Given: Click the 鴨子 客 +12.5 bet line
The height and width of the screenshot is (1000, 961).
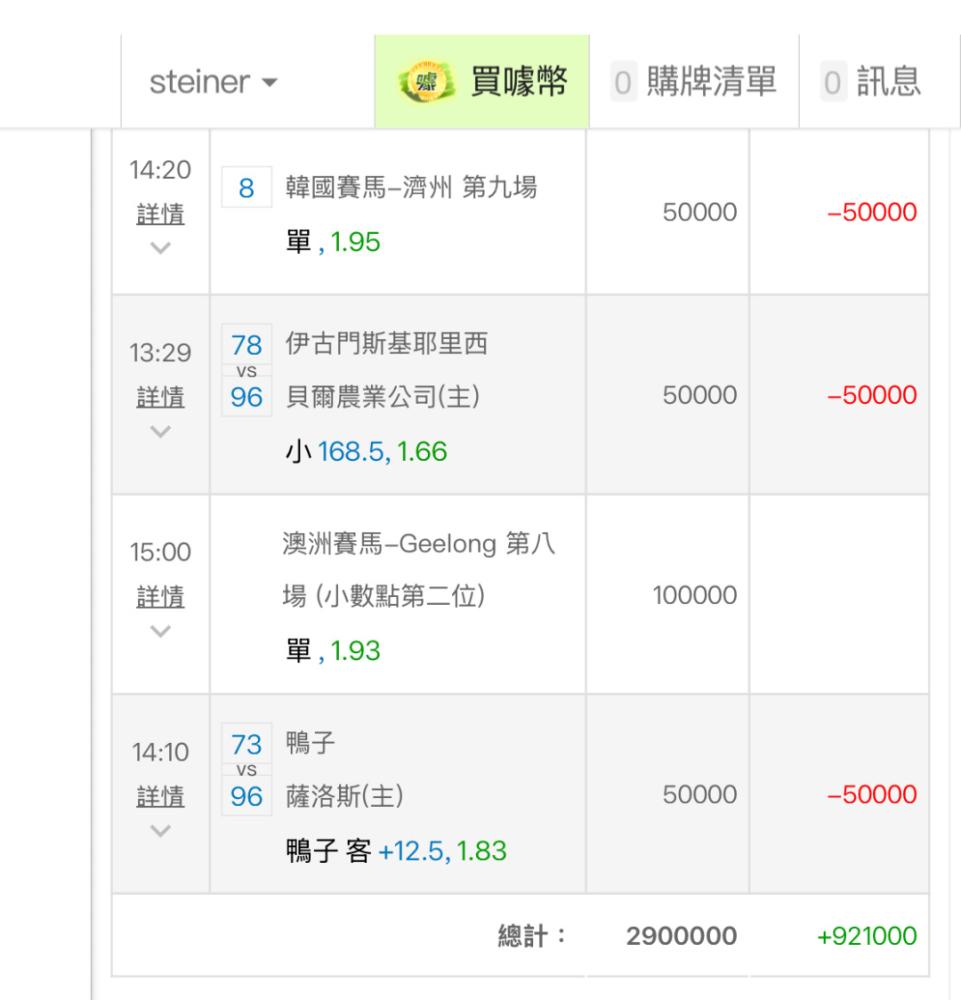Looking at the screenshot, I should pos(396,850).
